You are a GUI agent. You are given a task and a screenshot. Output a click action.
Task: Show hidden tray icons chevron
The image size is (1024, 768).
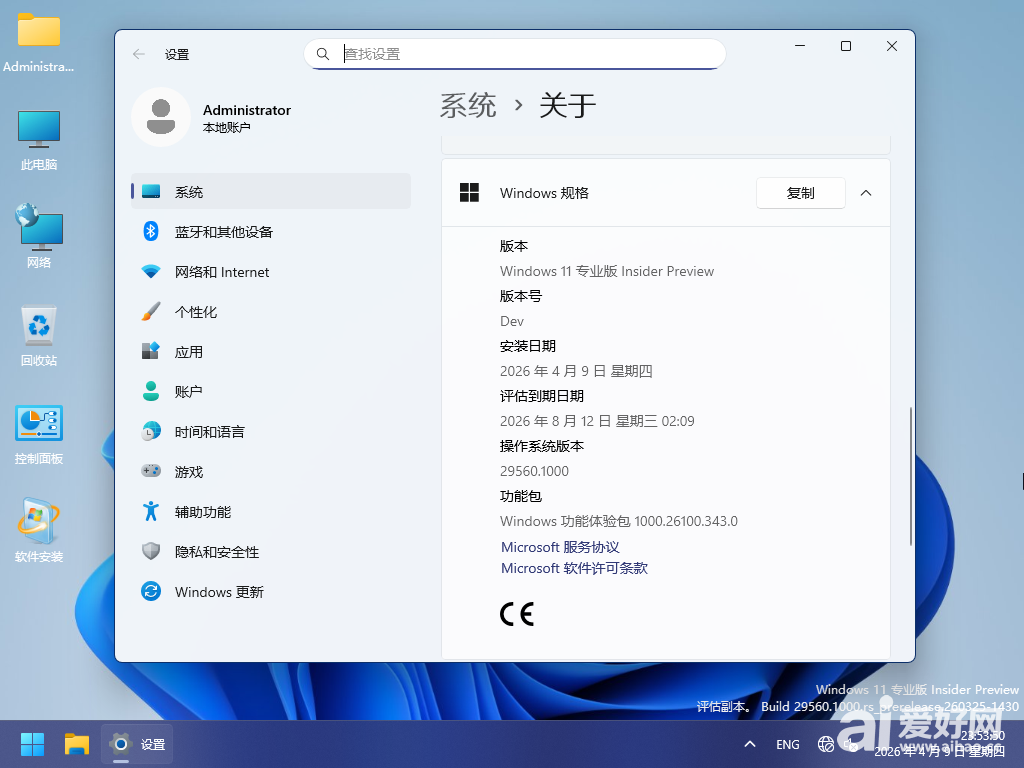tap(750, 744)
